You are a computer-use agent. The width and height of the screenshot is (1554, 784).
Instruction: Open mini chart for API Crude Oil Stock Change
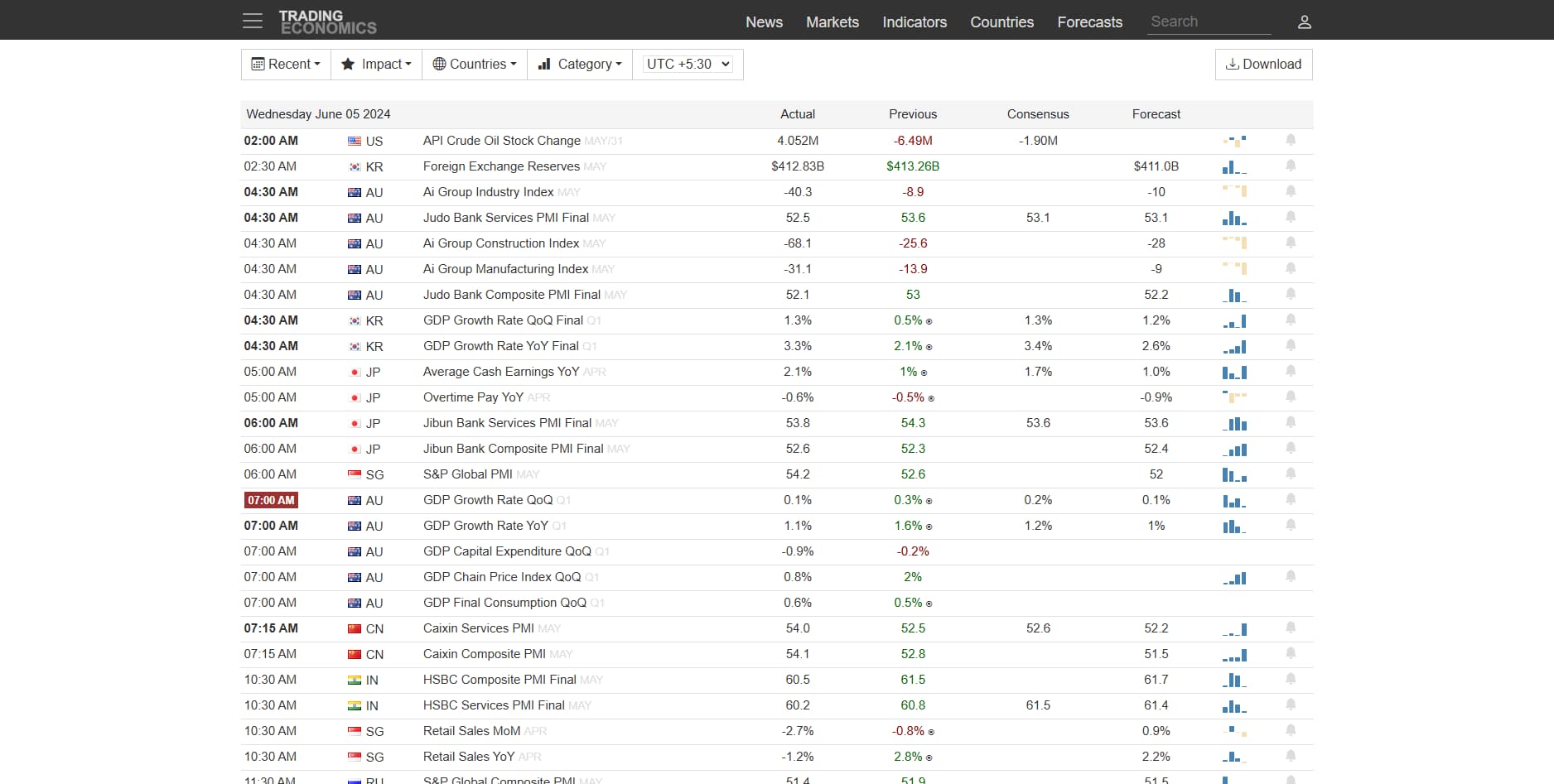(1234, 141)
